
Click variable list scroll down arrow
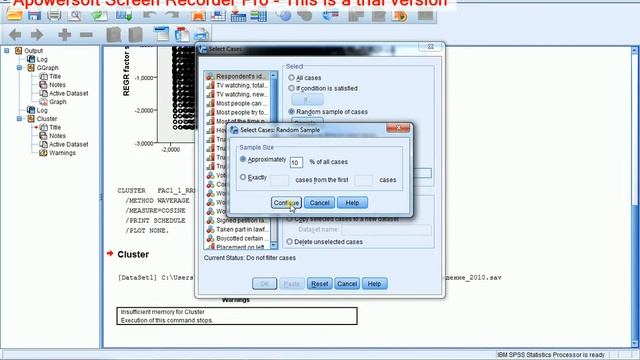[273, 245]
